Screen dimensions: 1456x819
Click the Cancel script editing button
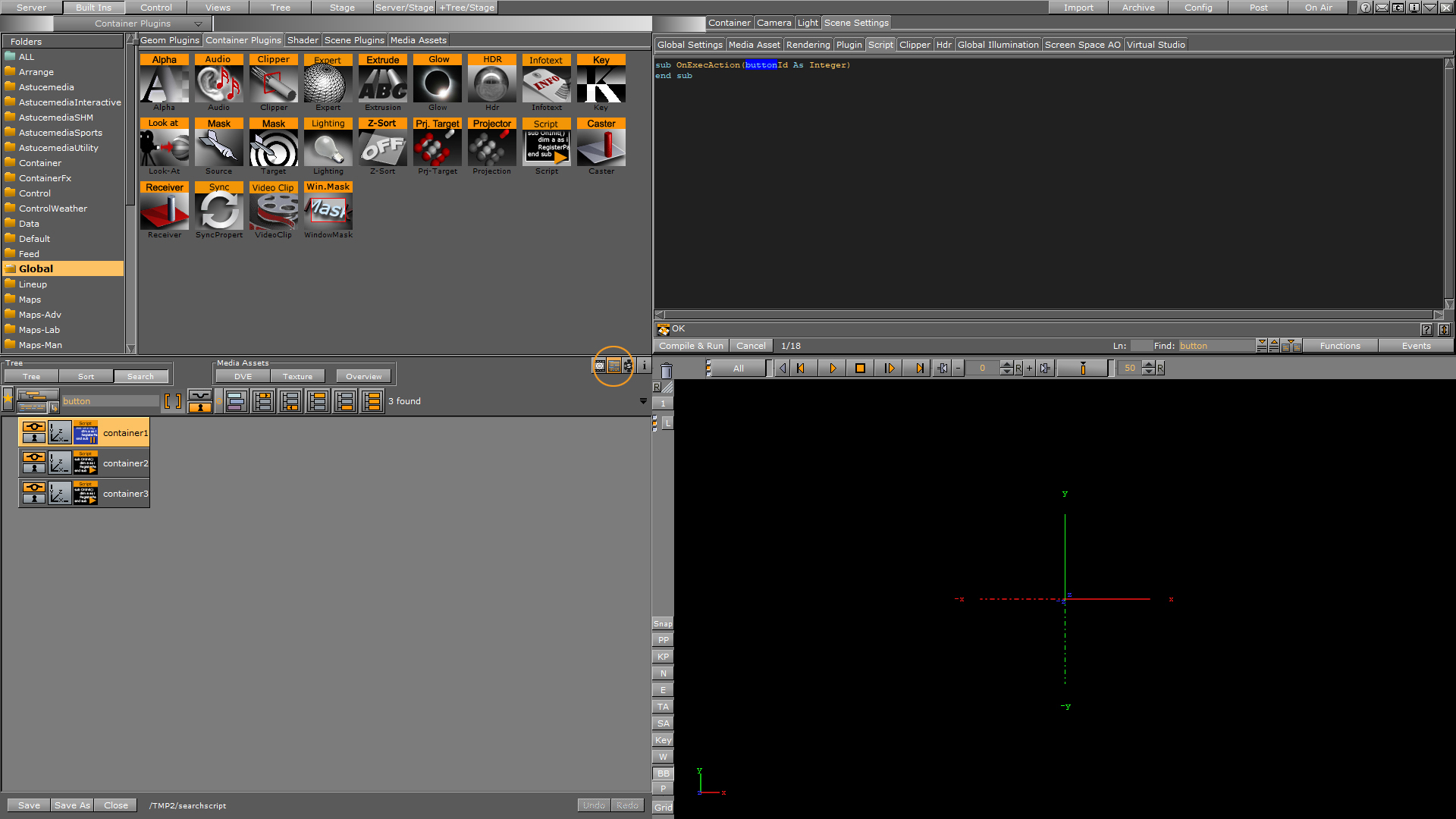(750, 345)
